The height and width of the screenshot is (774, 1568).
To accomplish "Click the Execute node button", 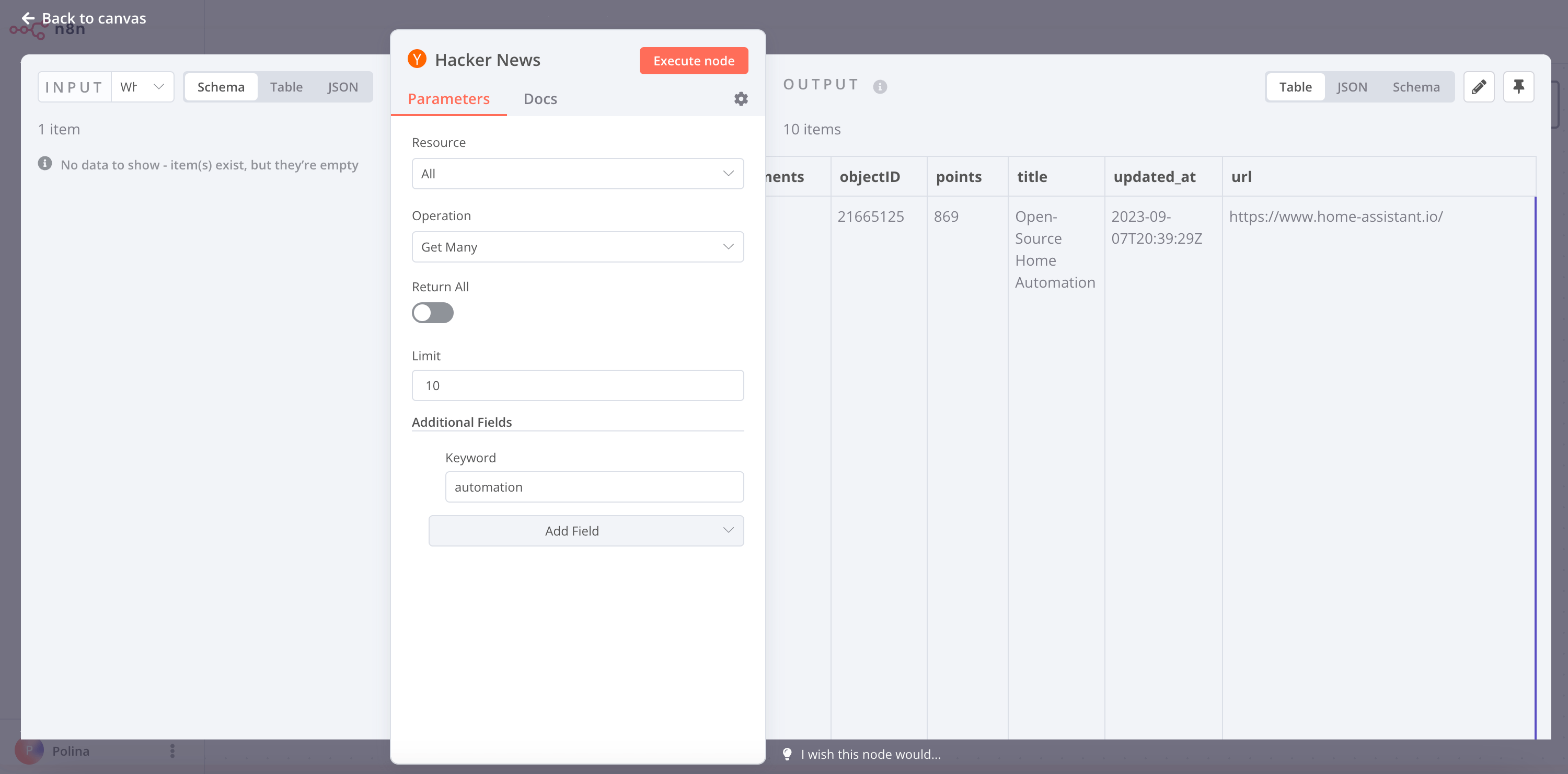I will pos(693,60).
